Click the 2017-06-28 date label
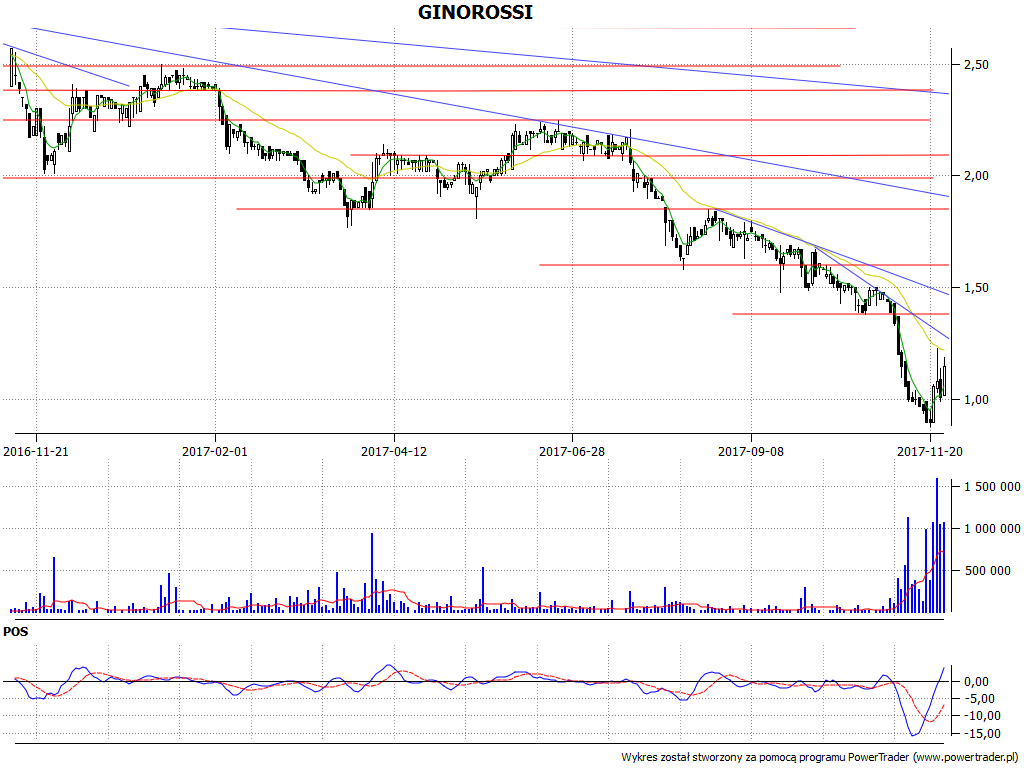Viewport: 1024px width, 768px height. [x=572, y=451]
